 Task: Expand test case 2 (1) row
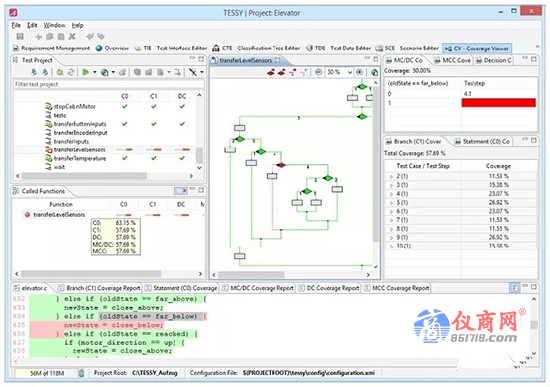391,176
